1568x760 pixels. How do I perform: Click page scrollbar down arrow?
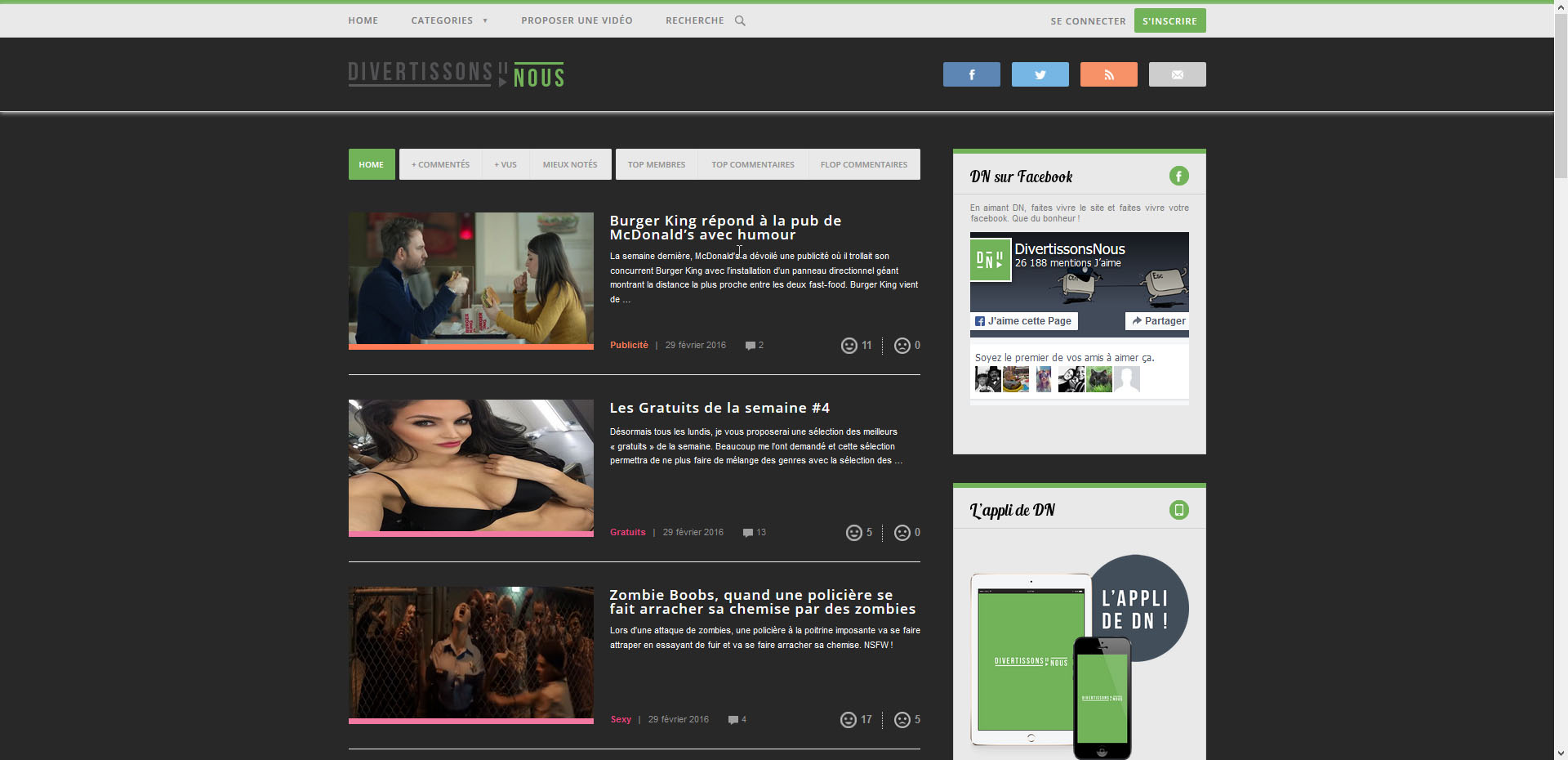1561,753
